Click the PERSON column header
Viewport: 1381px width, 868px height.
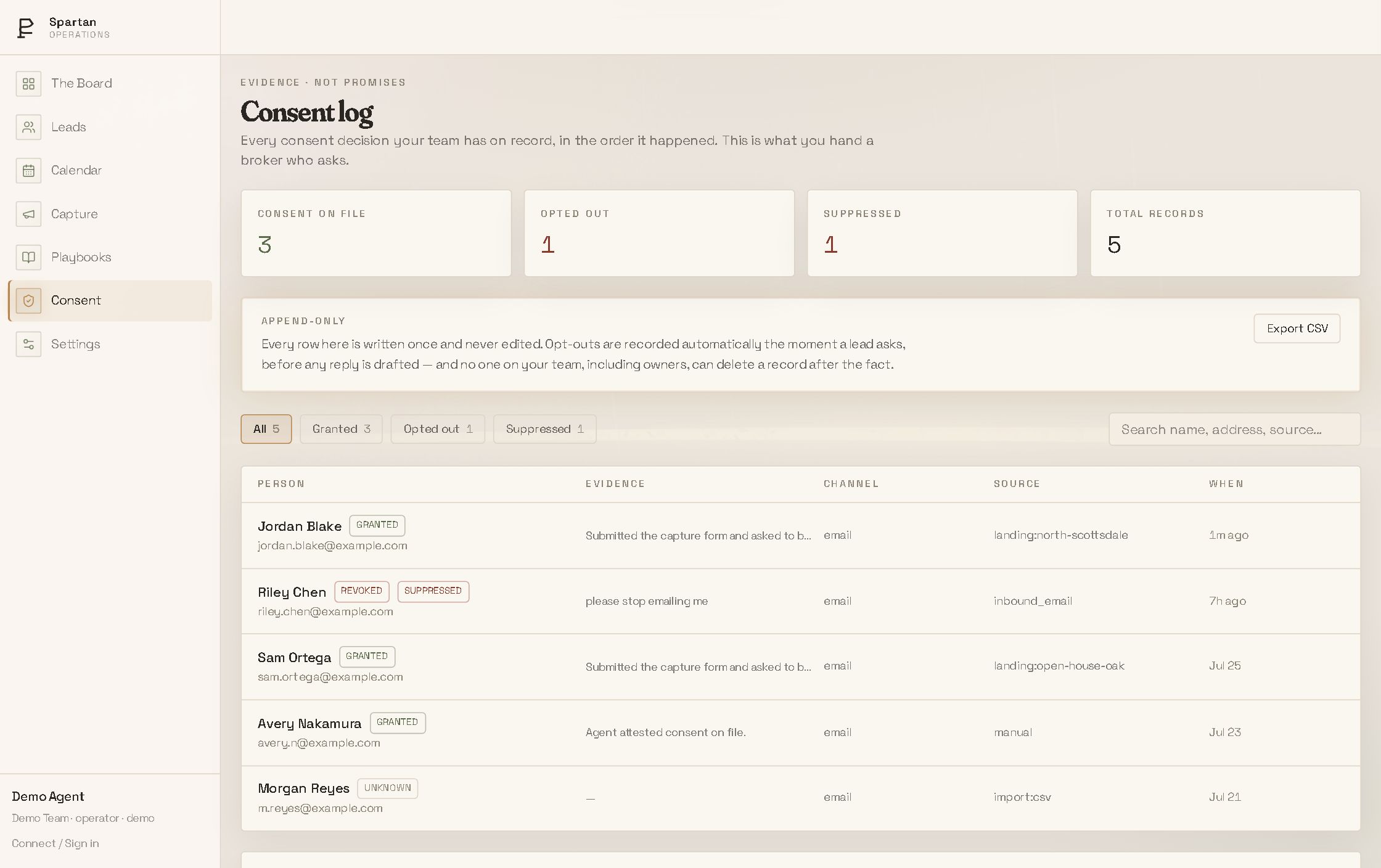(x=281, y=484)
